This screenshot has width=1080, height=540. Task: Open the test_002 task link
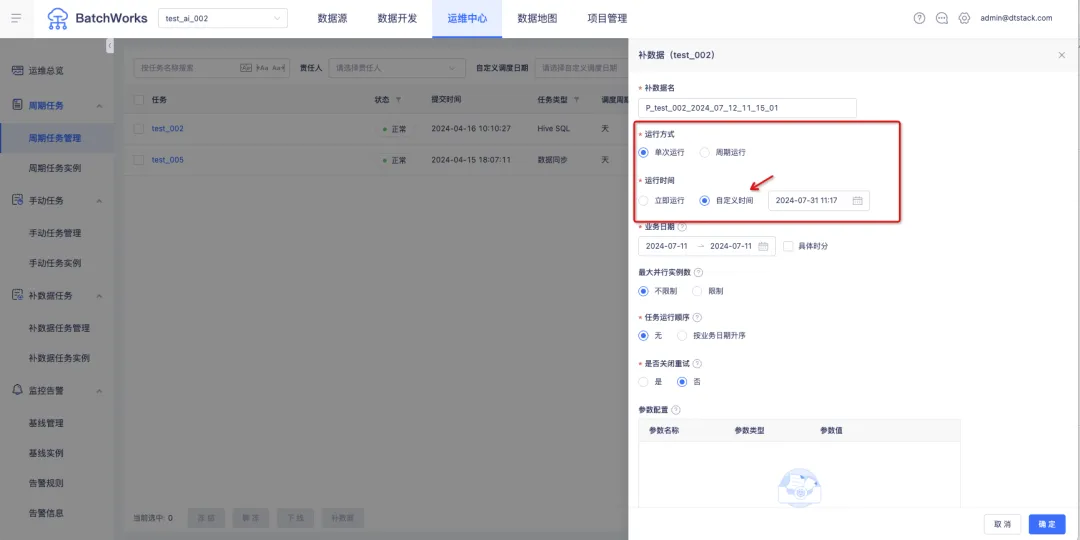click(x=167, y=129)
